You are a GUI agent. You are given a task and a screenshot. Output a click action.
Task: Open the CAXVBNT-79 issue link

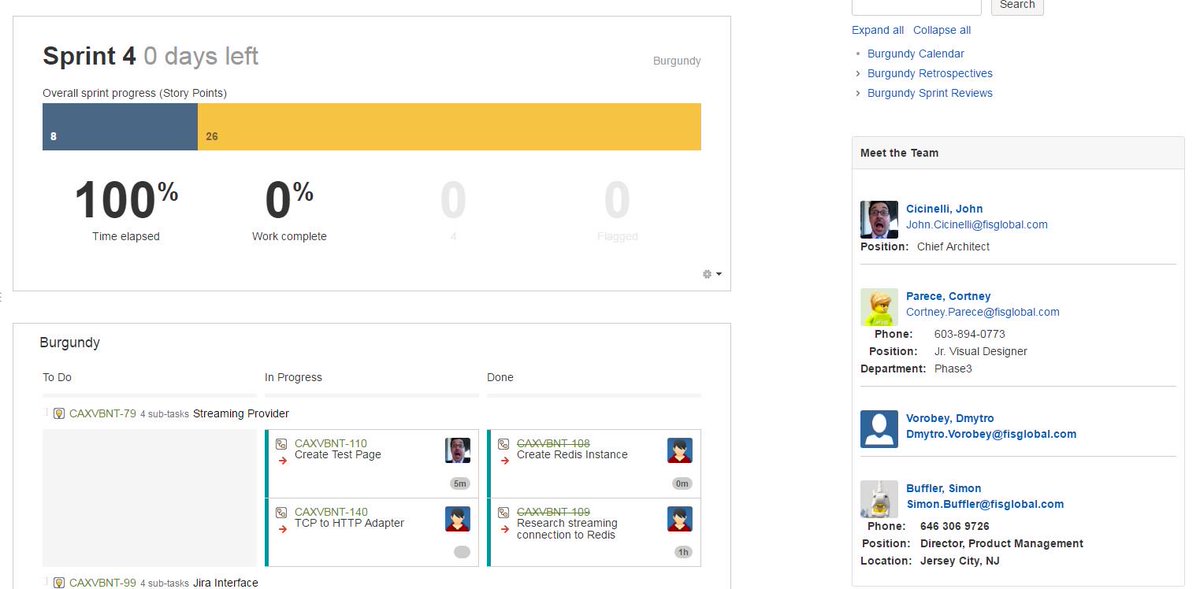point(103,414)
